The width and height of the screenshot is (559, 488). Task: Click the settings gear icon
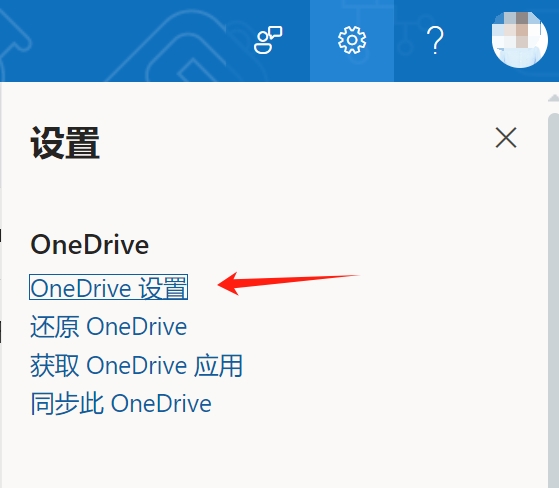(x=352, y=40)
